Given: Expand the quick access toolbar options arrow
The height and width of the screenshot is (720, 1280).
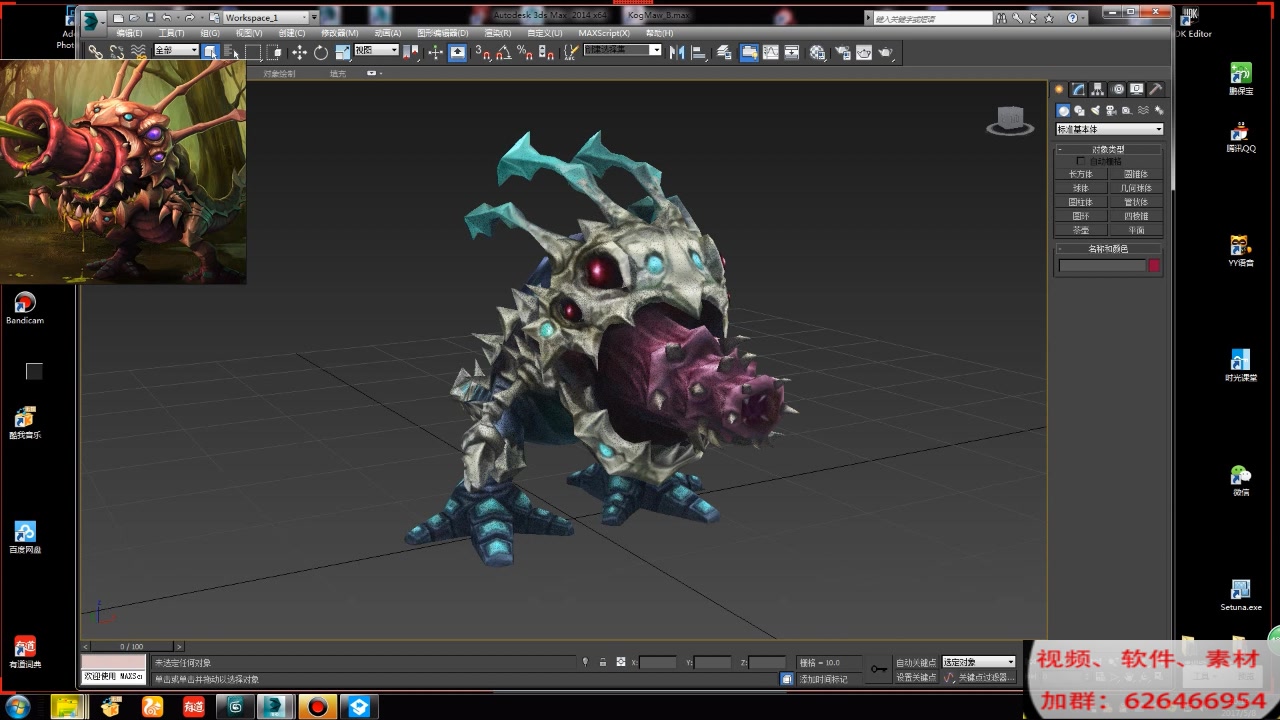Looking at the screenshot, I should click(x=315, y=18).
